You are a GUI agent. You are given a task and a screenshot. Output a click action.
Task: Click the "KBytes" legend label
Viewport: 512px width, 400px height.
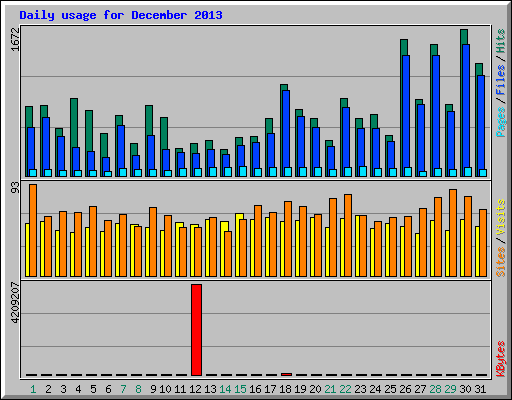click(x=500, y=359)
